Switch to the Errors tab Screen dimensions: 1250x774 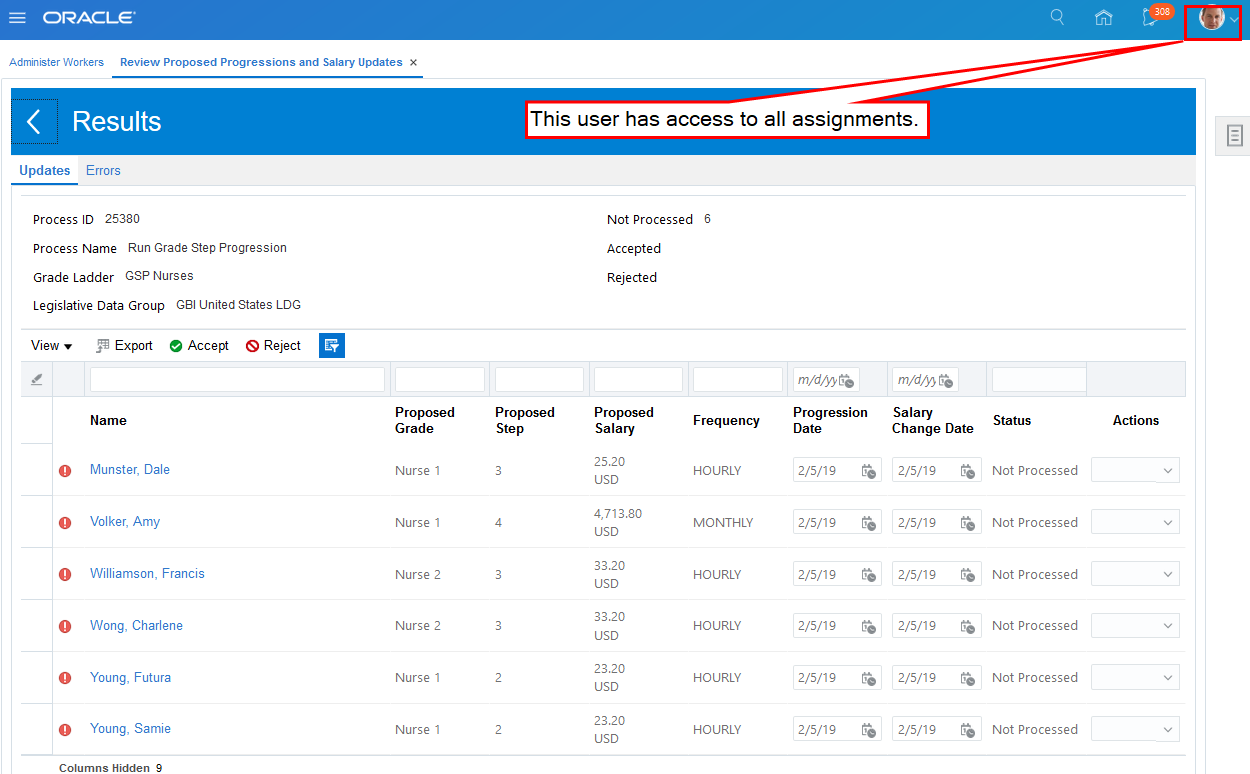pyautogui.click(x=103, y=171)
